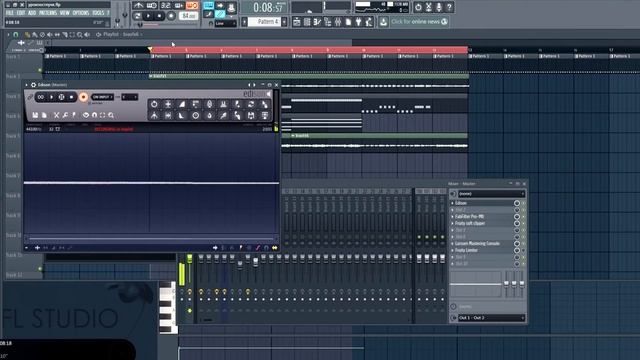Click the playlist loop start marker
The height and width of the screenshot is (360, 640).
click(x=150, y=49)
